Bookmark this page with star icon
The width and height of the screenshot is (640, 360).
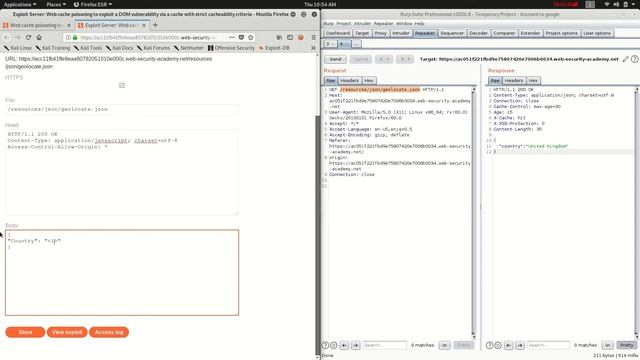point(251,37)
